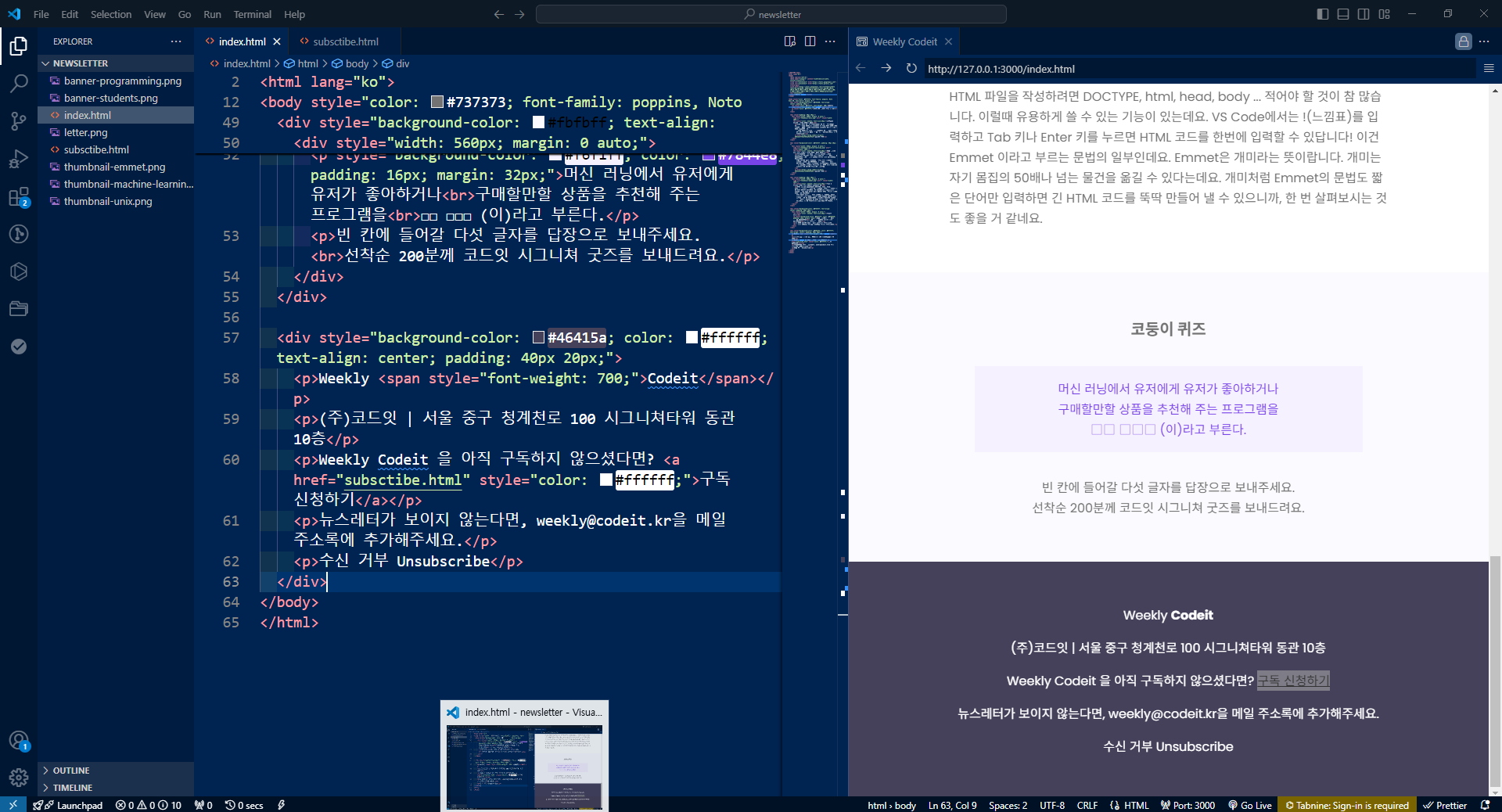Navigate forward in the Weekly Codeit preview
Image resolution: width=1502 pixels, height=812 pixels.
[x=886, y=68]
